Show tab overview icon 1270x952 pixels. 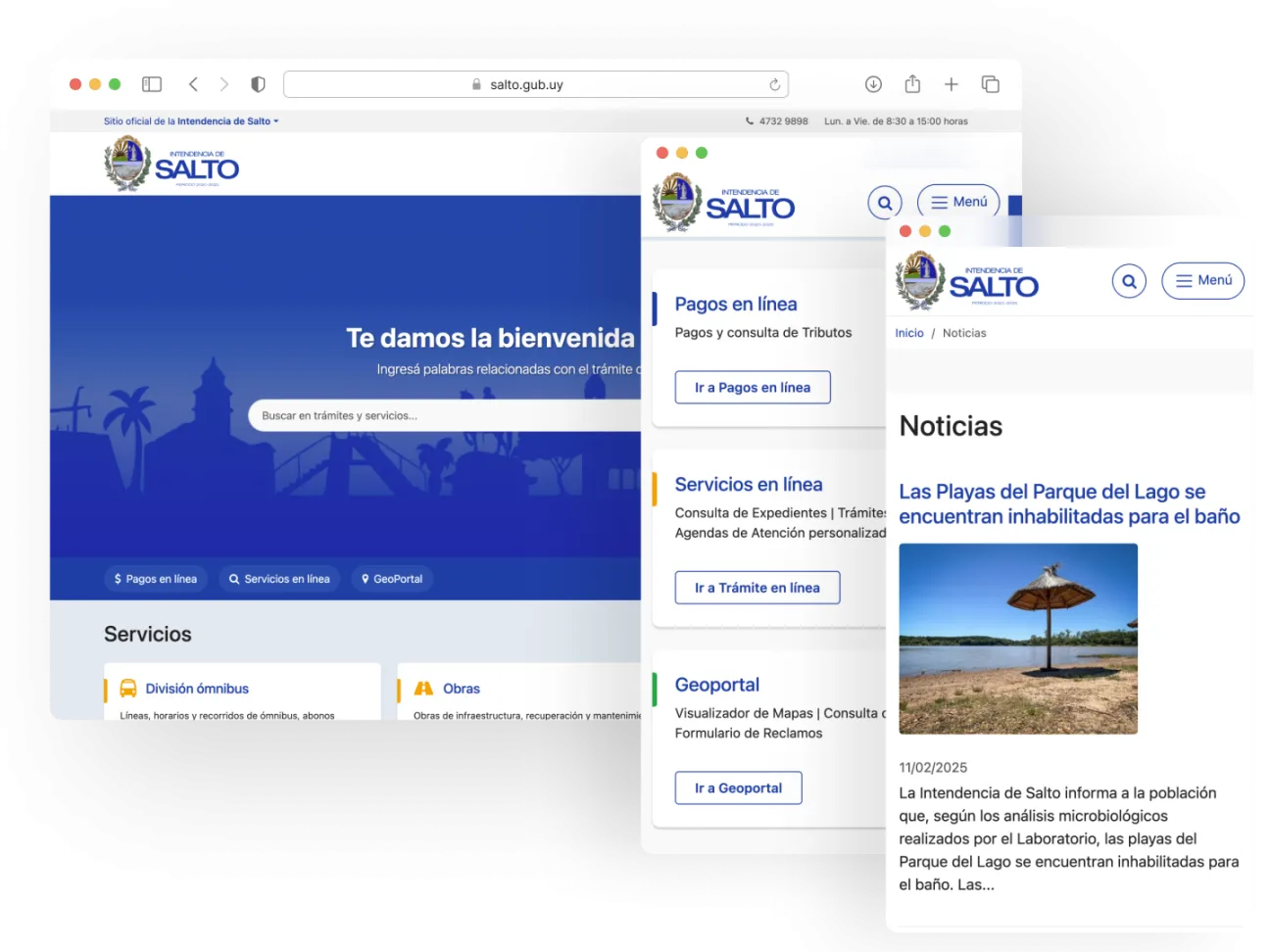[990, 84]
